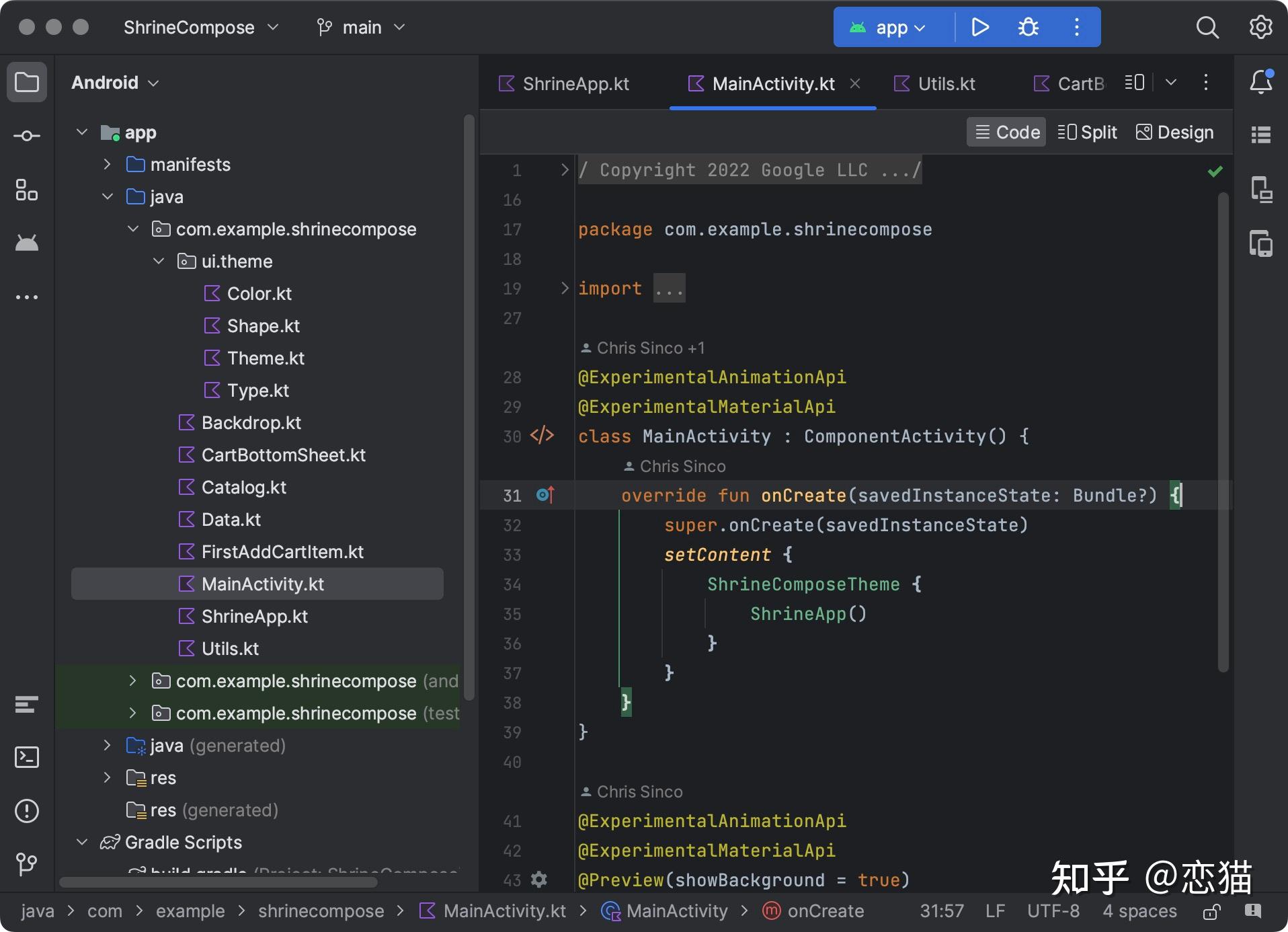Select the ShrineApp.kt editor tab
The width and height of the screenshot is (1288, 932).
click(575, 83)
